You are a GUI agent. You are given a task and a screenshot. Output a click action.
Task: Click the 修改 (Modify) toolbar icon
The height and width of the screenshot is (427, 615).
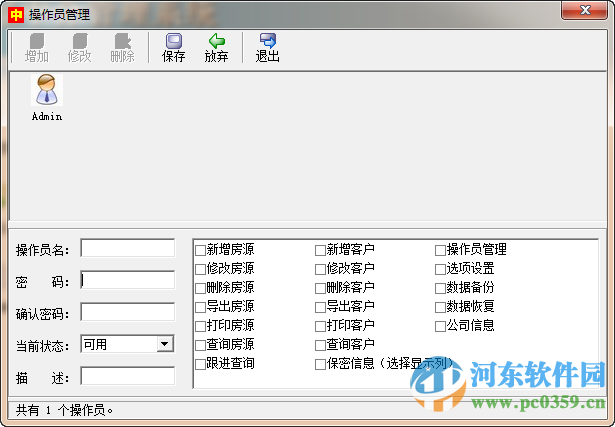tap(80, 48)
